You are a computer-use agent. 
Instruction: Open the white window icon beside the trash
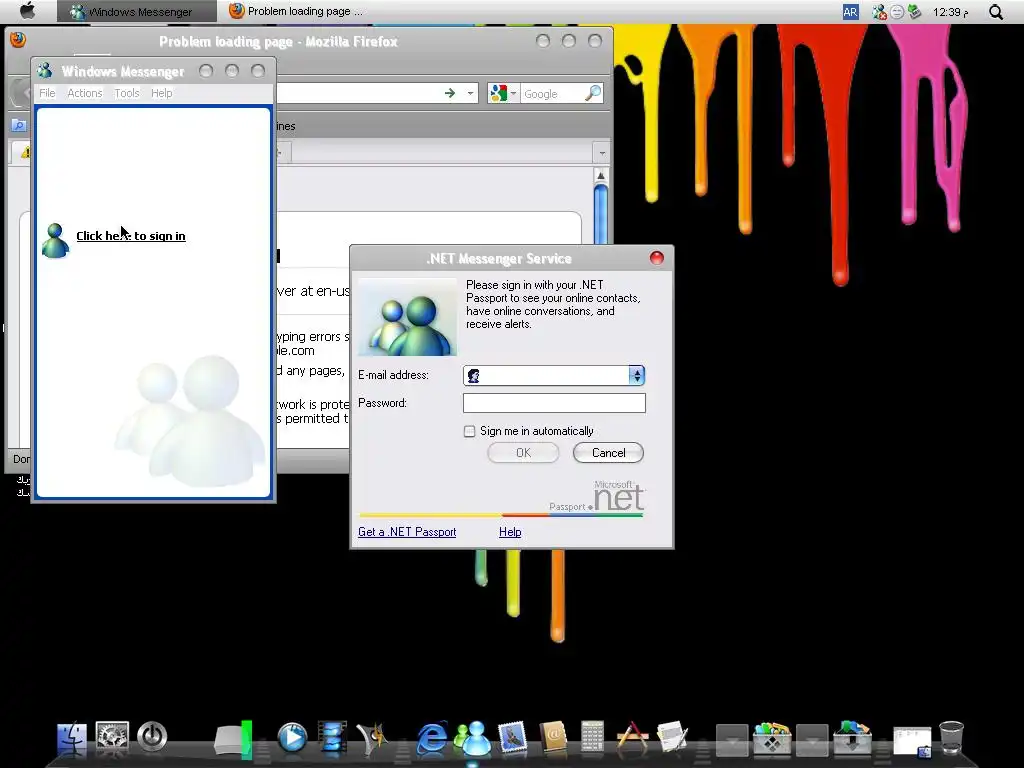point(912,742)
